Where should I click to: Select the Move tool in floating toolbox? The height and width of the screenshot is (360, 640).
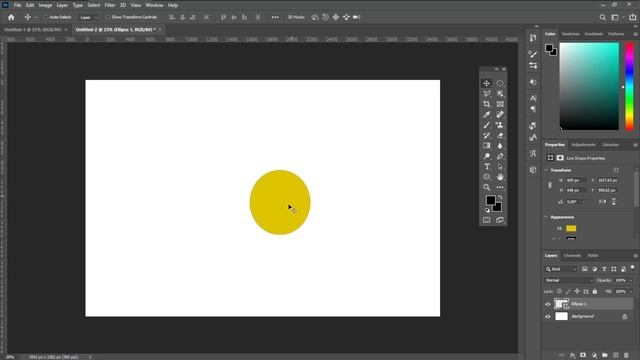[487, 83]
